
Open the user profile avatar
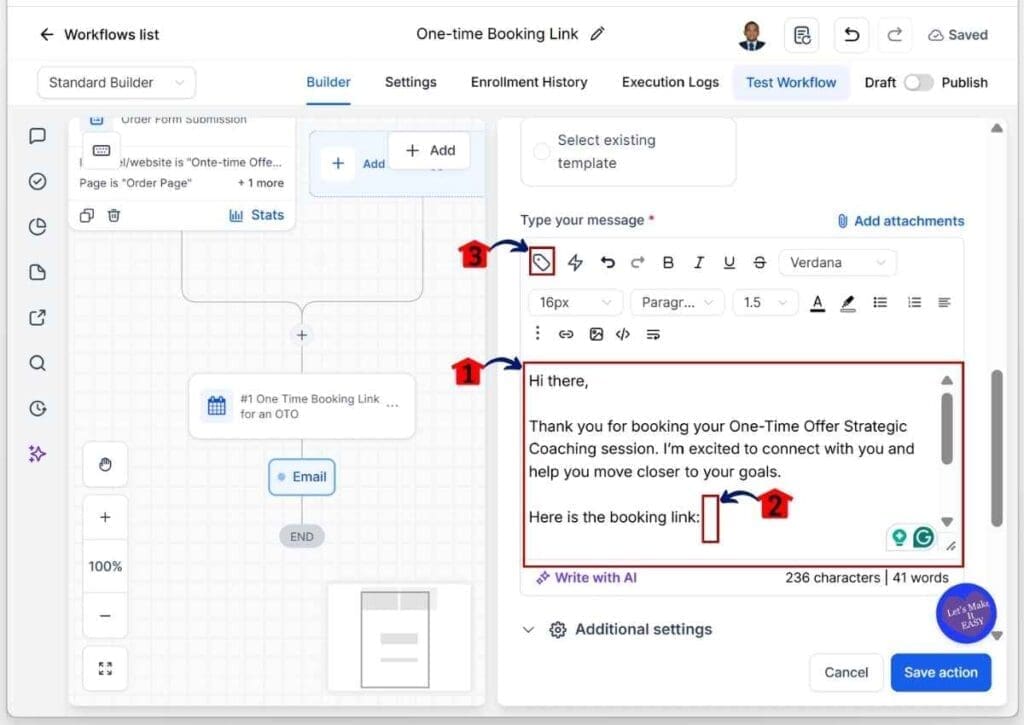click(x=752, y=35)
